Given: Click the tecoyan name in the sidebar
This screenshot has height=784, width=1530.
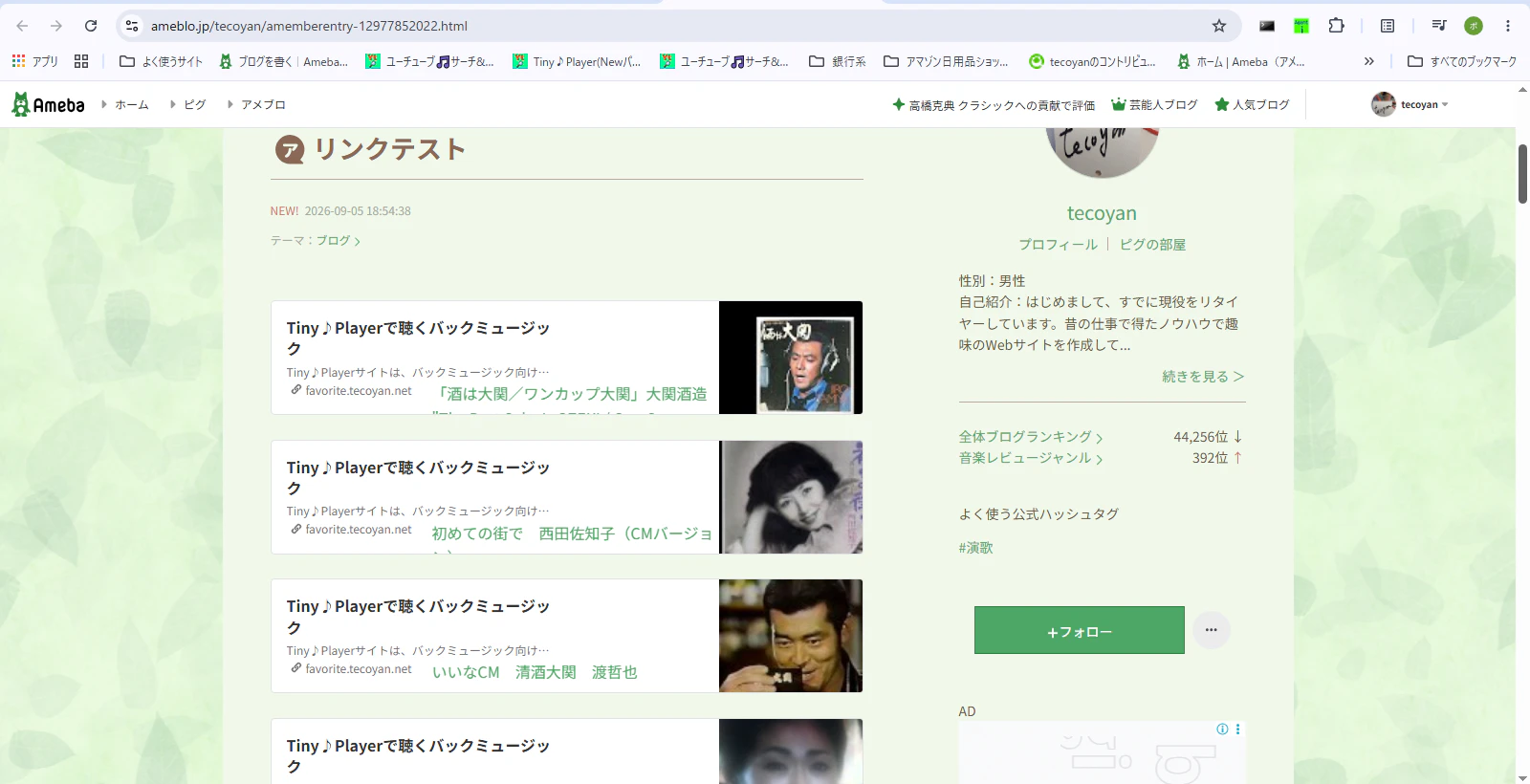Looking at the screenshot, I should pyautogui.click(x=1102, y=213).
